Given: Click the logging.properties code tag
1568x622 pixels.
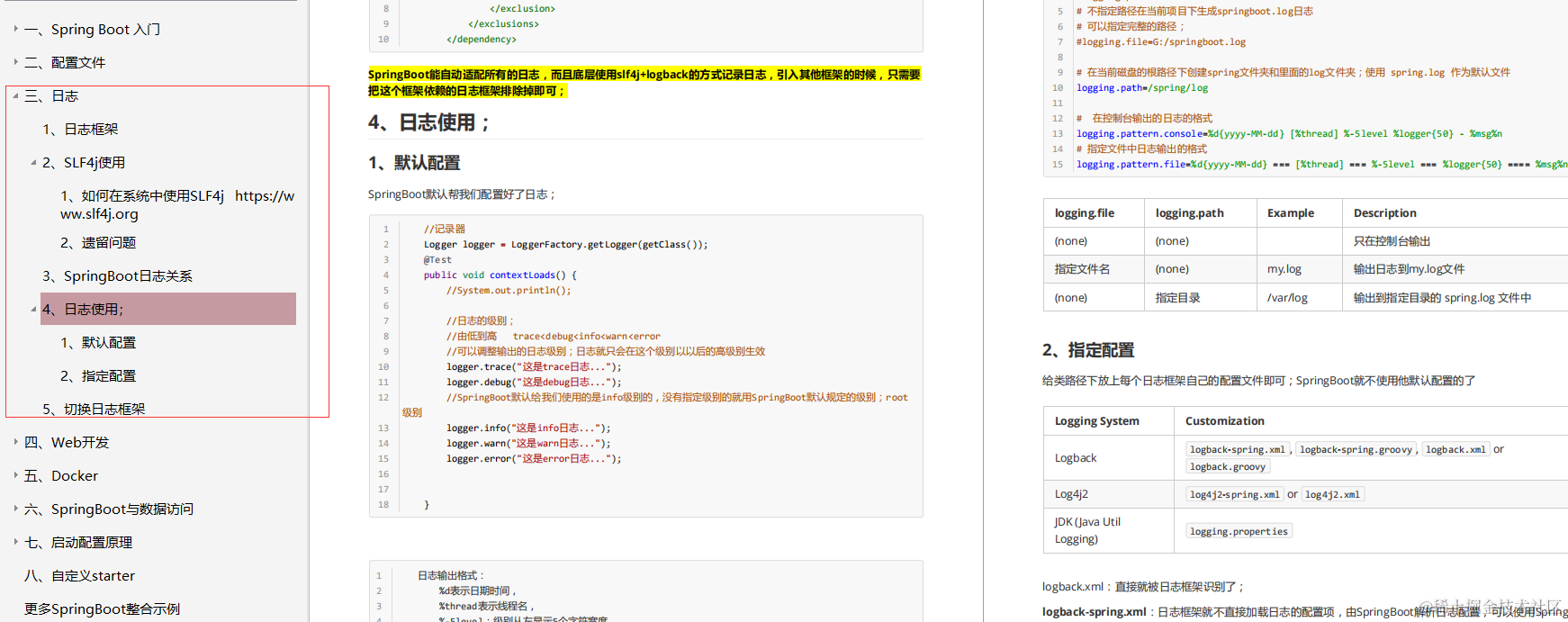Looking at the screenshot, I should point(1239,531).
